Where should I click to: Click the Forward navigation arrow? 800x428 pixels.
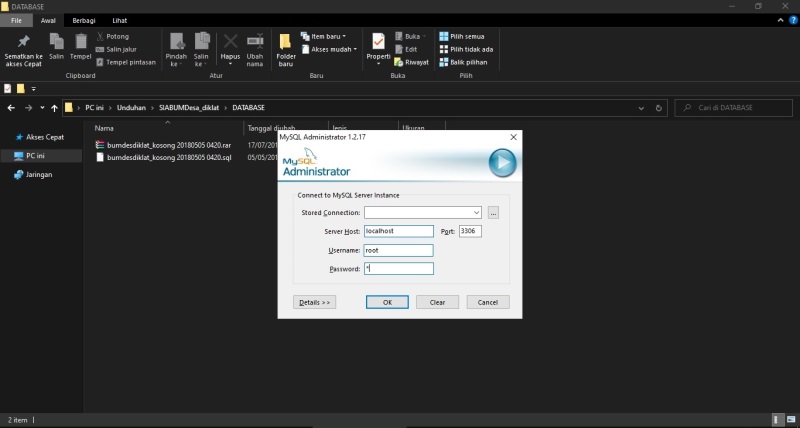tap(29, 108)
